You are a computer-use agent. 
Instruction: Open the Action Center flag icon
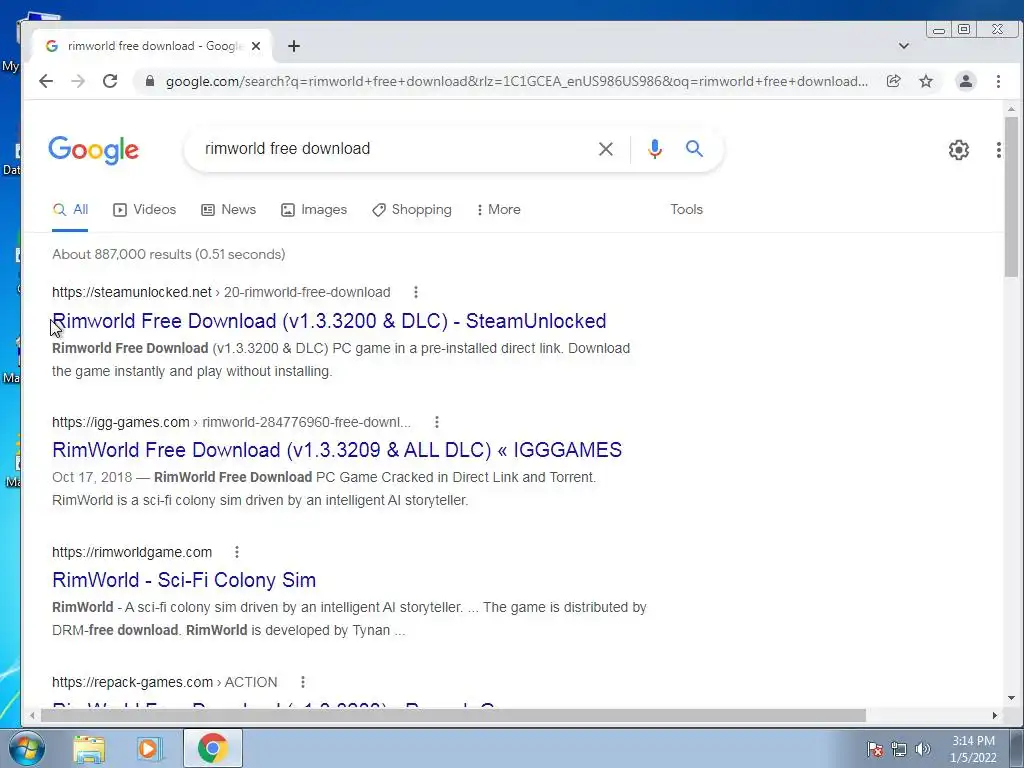click(875, 749)
